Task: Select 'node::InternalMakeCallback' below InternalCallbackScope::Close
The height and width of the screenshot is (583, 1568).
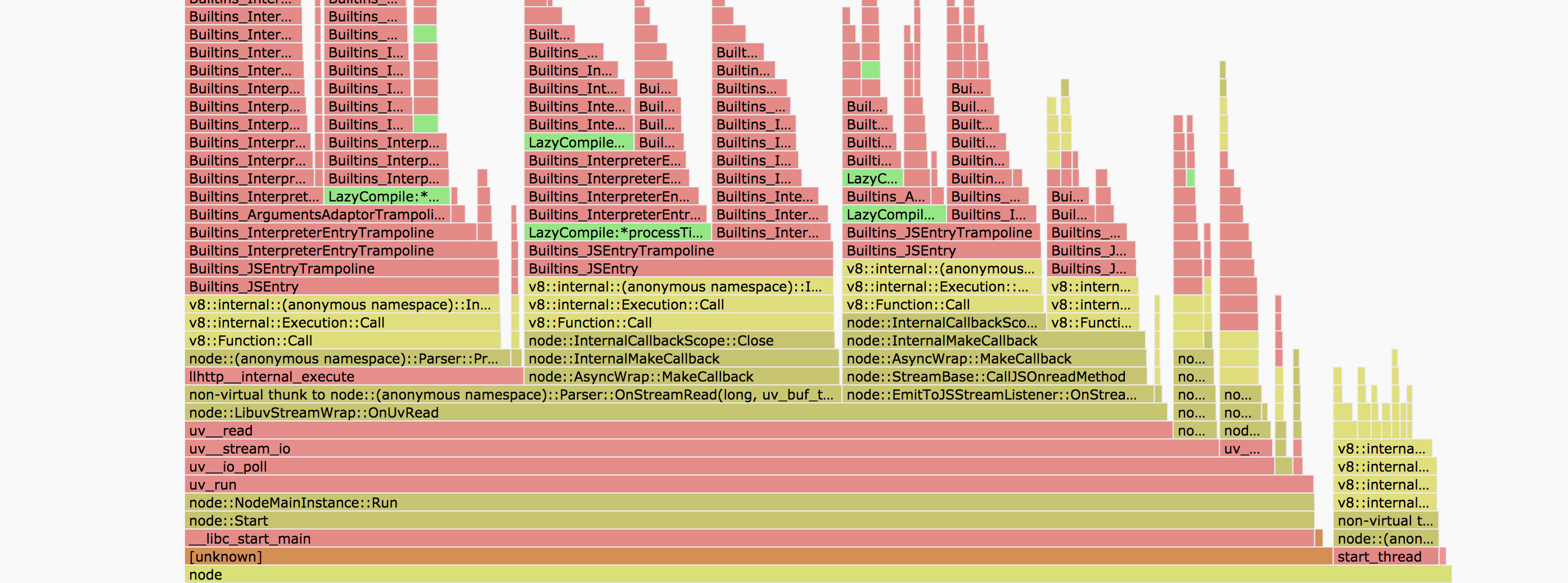Action: [681, 359]
